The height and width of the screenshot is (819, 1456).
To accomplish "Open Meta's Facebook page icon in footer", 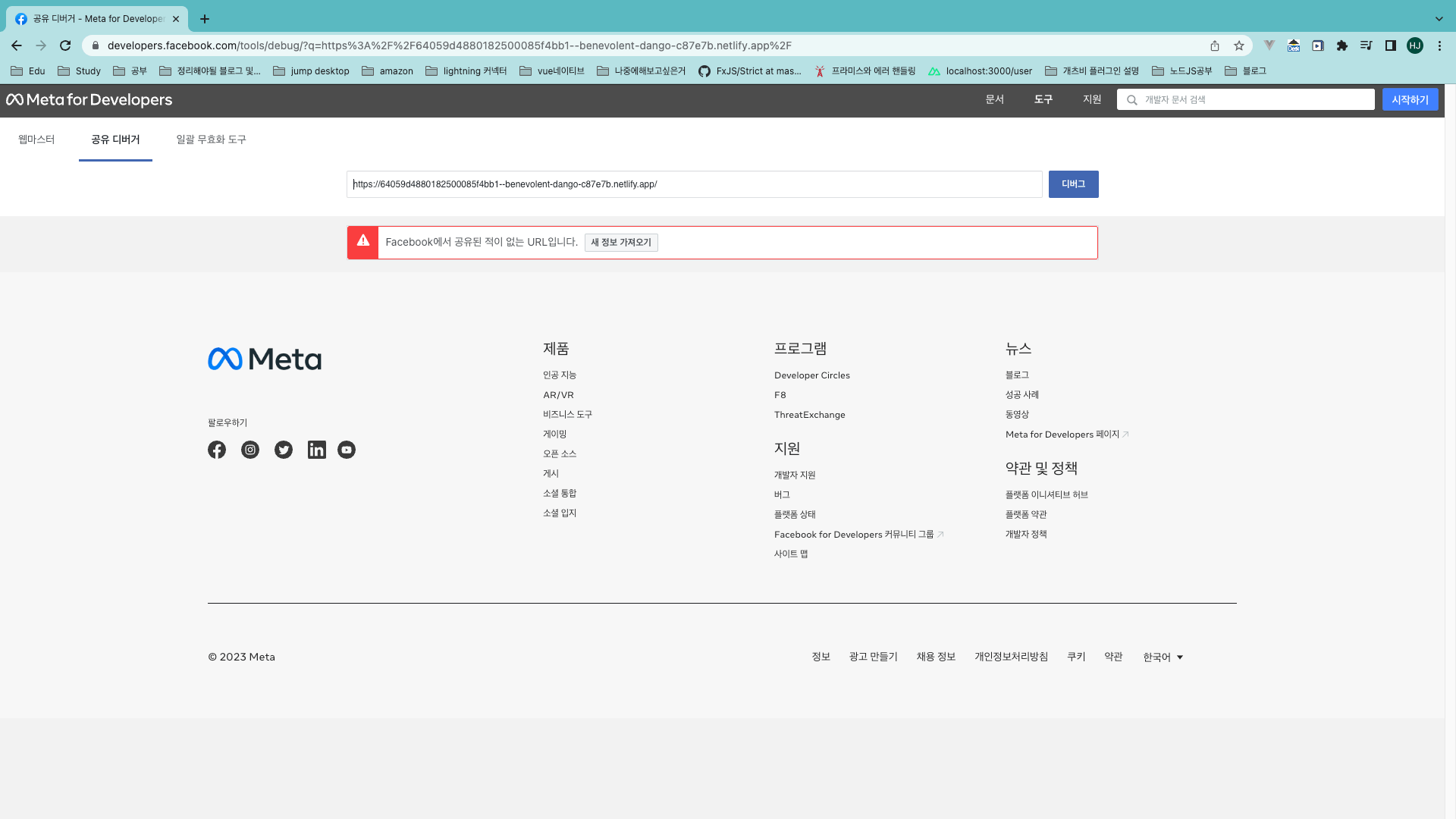I will tap(217, 450).
